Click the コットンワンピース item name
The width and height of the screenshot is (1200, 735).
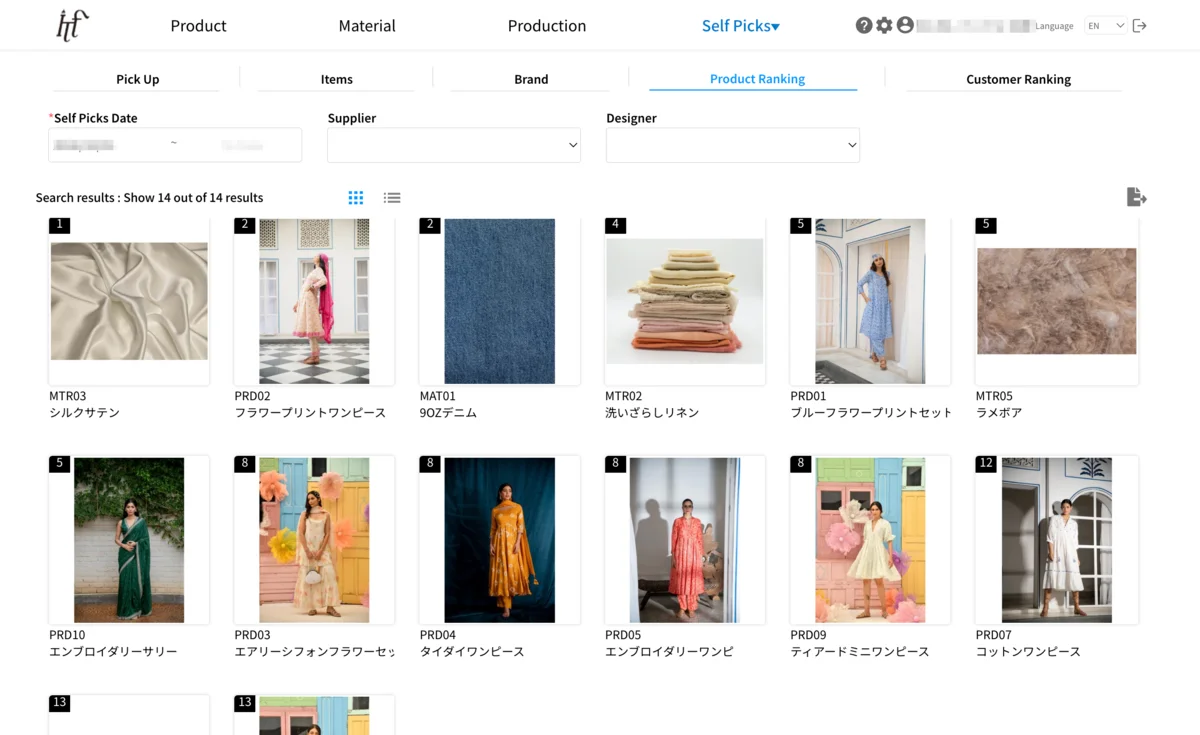tap(1028, 652)
